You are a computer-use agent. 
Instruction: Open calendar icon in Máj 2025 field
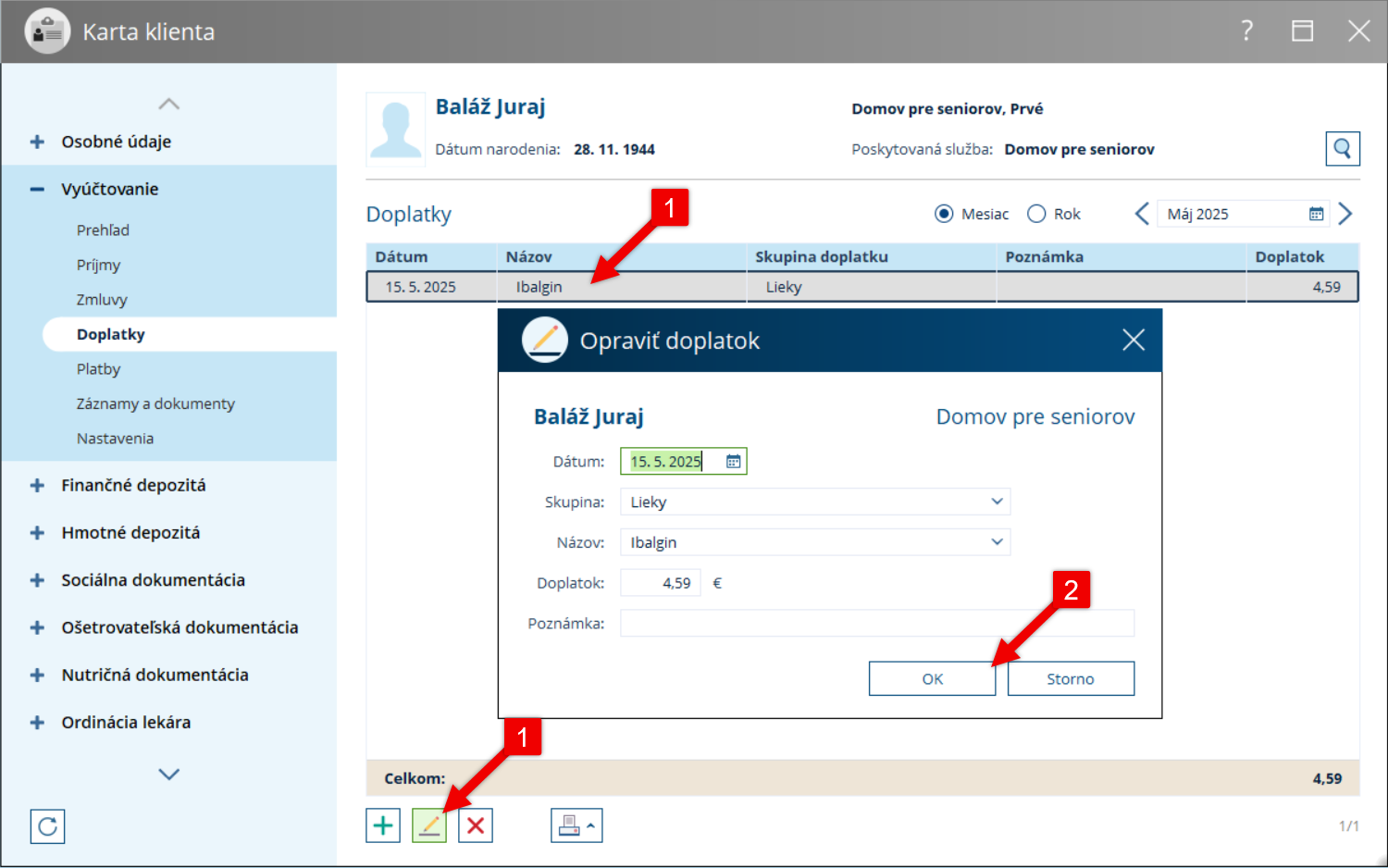(1316, 214)
